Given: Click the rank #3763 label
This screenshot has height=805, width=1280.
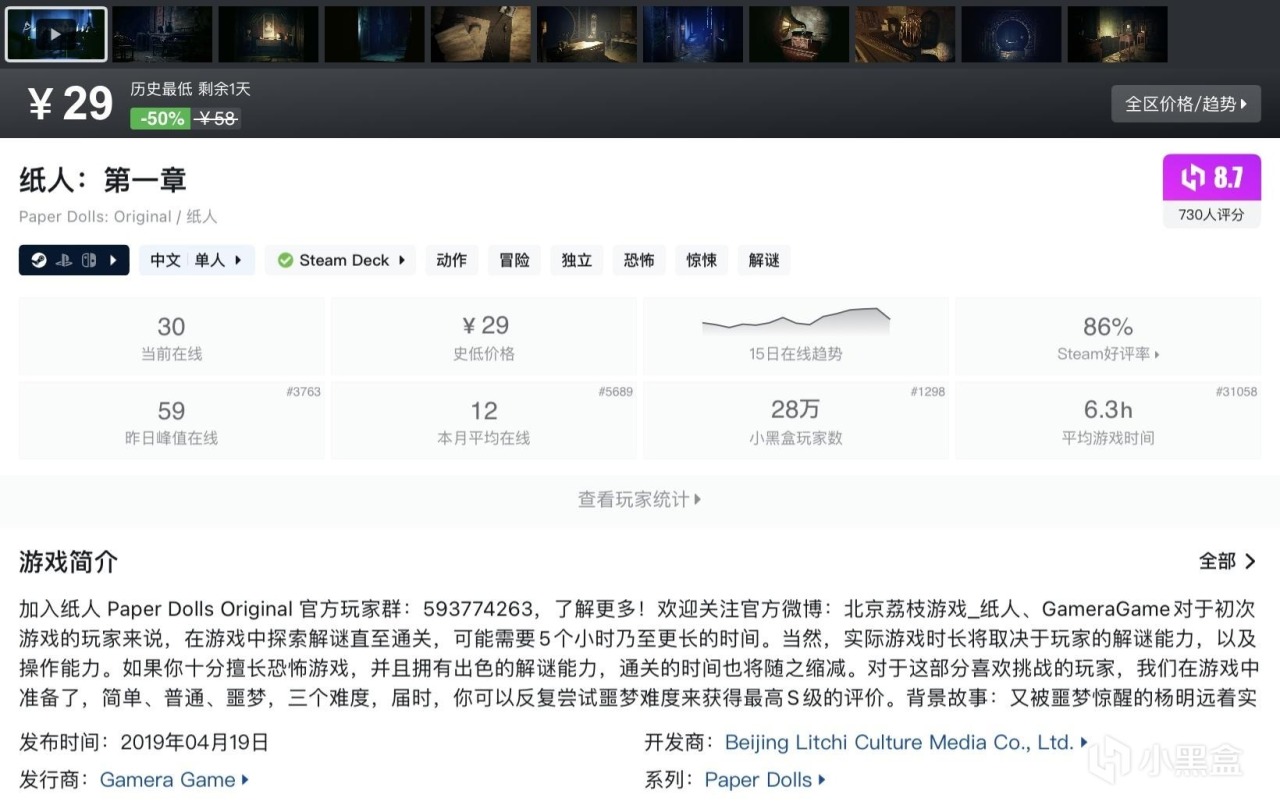Looking at the screenshot, I should (x=303, y=391).
